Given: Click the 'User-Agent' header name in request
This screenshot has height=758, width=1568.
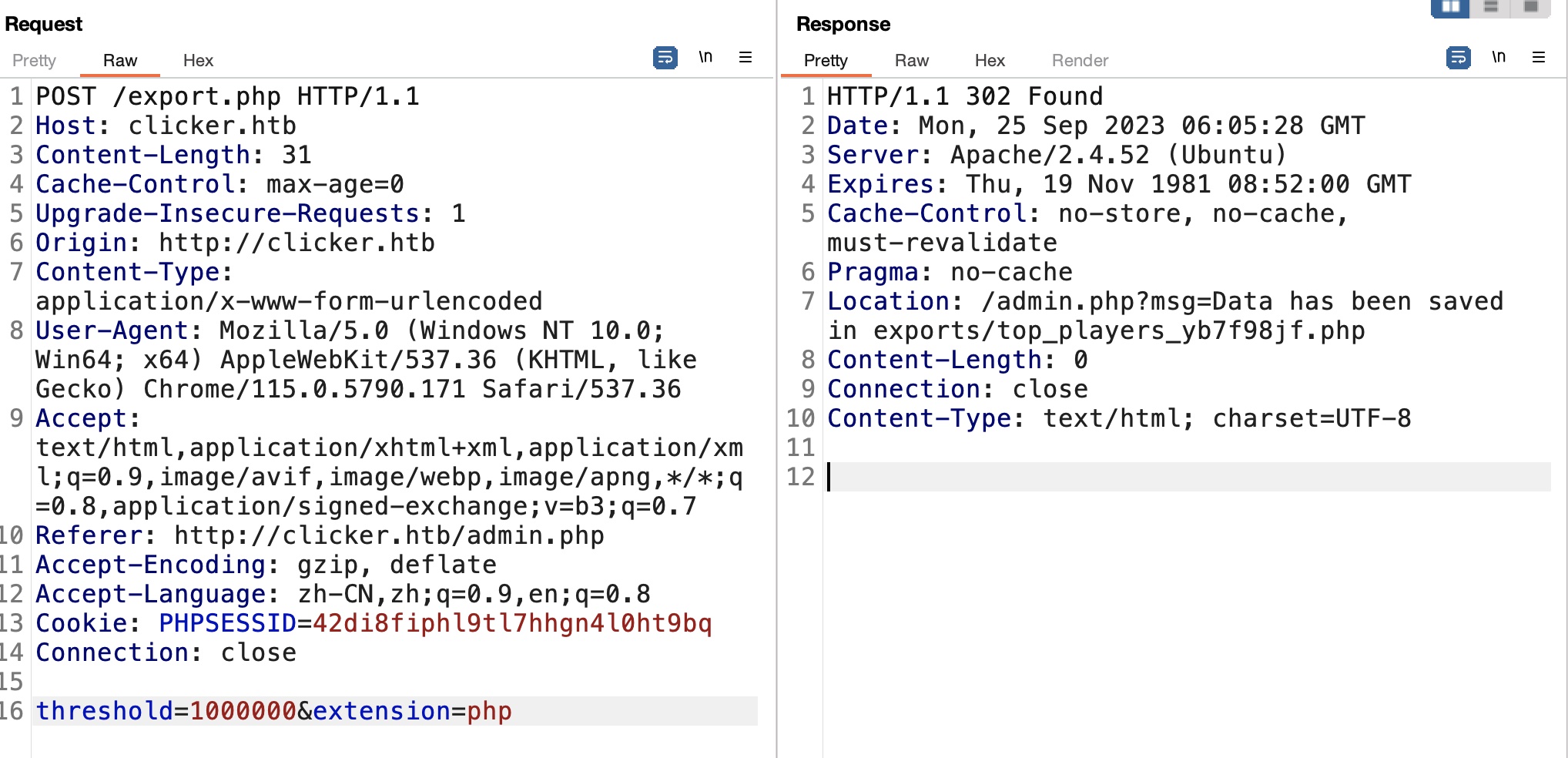Looking at the screenshot, I should coord(112,330).
